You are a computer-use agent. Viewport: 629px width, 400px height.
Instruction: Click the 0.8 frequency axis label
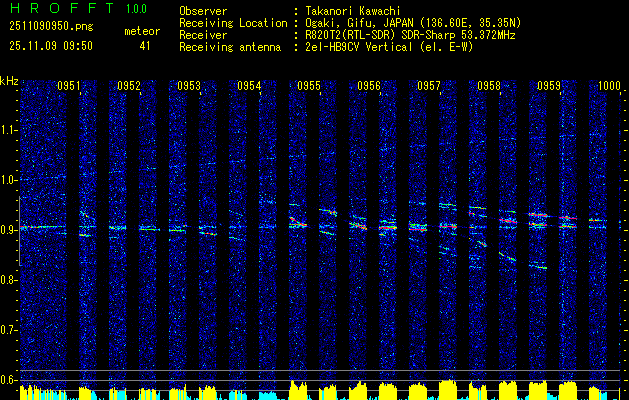pyautogui.click(x=8, y=280)
